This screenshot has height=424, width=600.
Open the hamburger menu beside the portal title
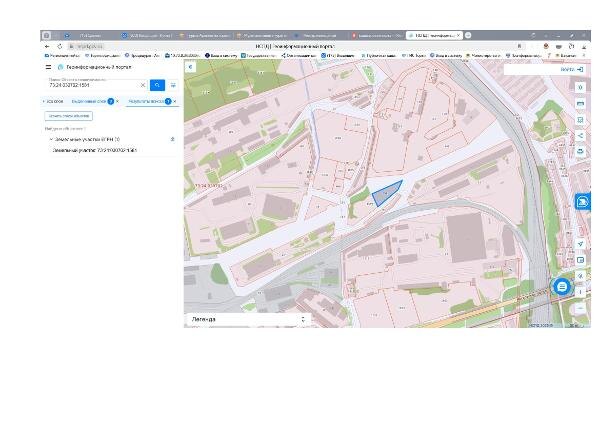[x=48, y=67]
